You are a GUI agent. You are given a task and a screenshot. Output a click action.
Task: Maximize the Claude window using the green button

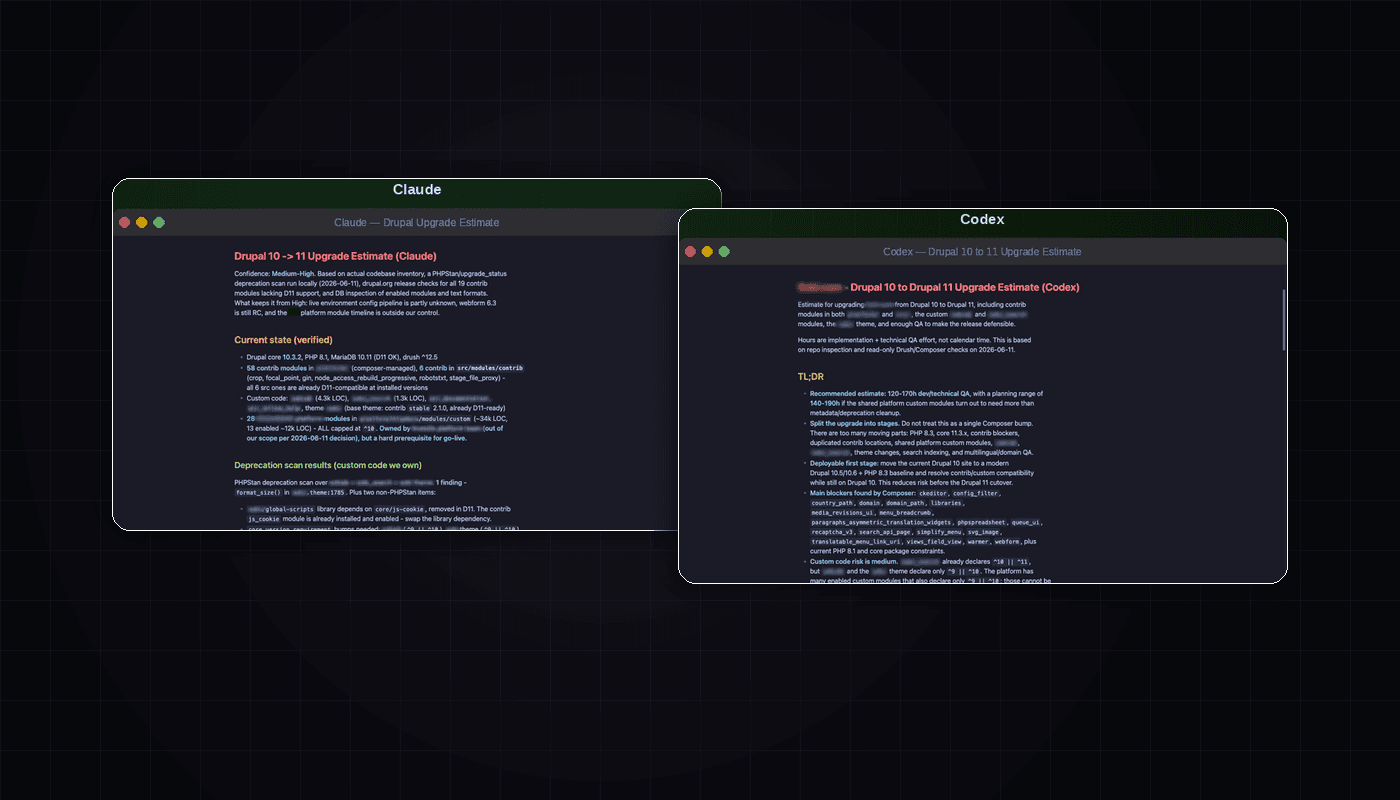(x=159, y=222)
